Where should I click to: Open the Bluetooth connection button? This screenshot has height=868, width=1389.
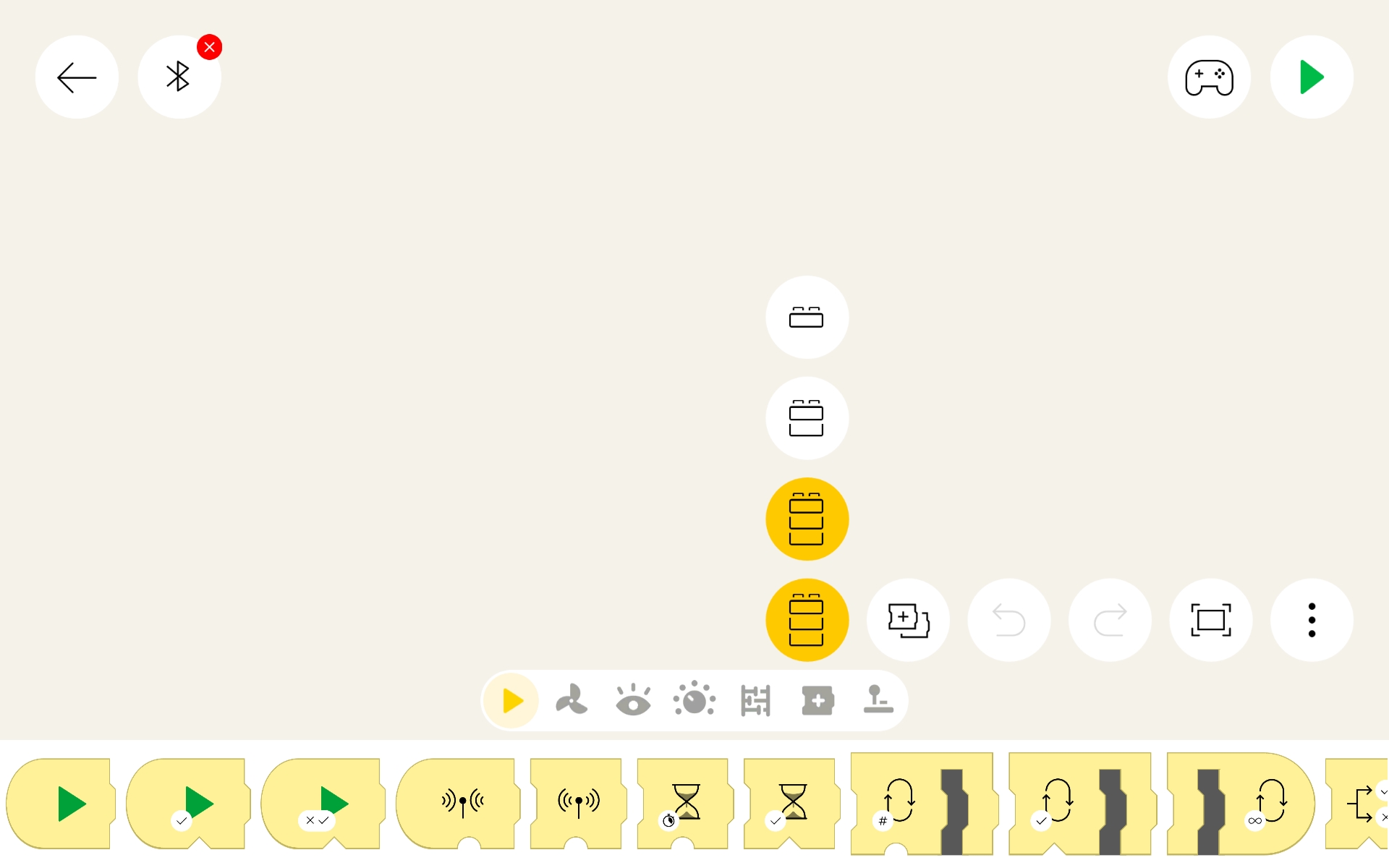point(179,77)
